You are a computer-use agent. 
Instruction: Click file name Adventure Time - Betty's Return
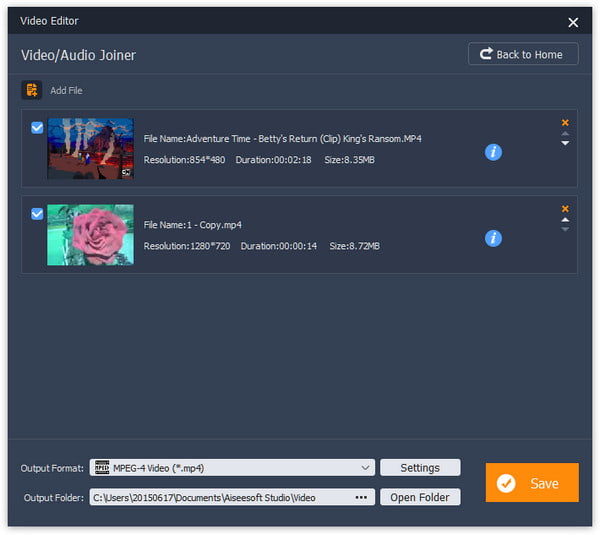click(282, 139)
